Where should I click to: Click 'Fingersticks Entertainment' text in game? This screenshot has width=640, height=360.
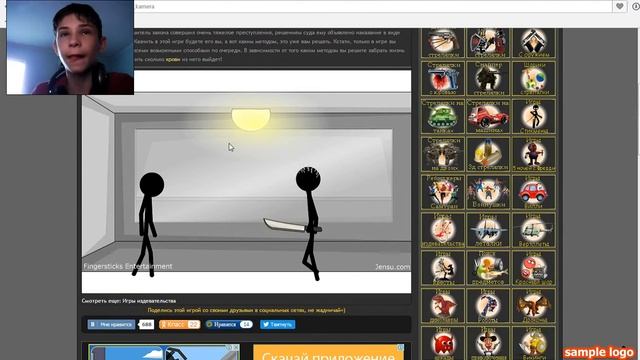click(128, 266)
